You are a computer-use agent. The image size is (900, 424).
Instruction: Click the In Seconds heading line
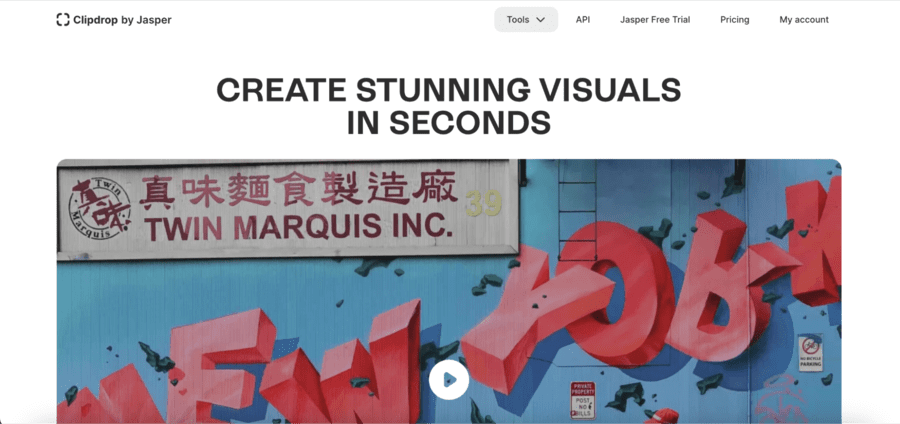point(449,122)
